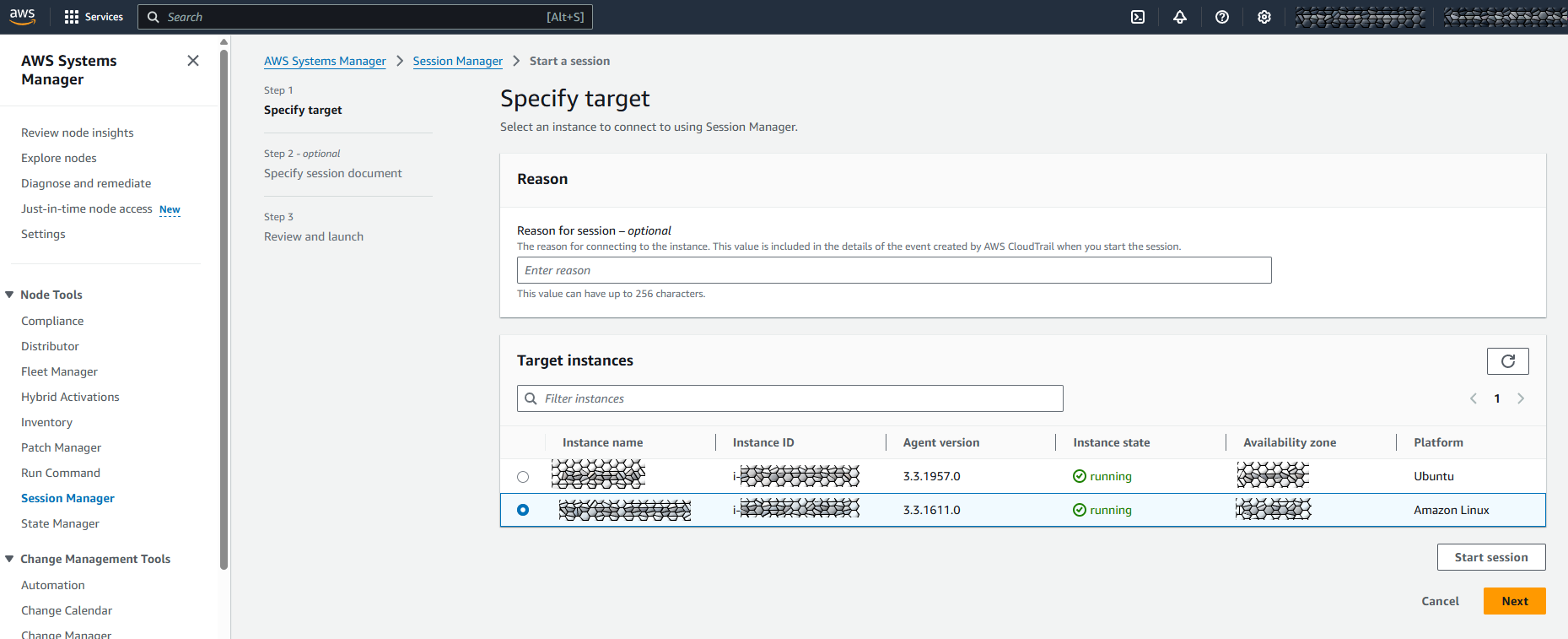Click the orange Next button
1568x639 pixels.
point(1515,601)
